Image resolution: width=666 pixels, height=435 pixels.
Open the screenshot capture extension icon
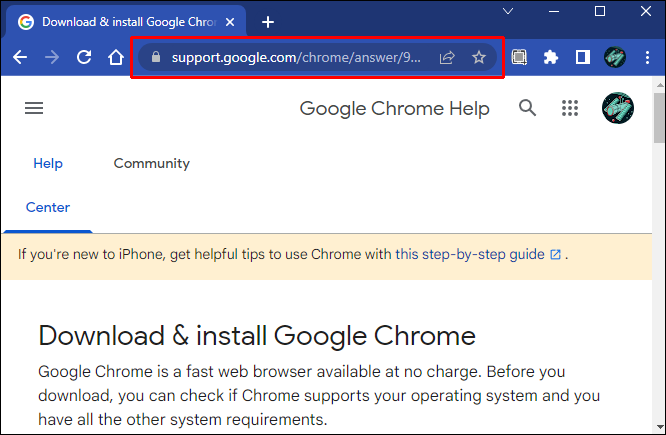(x=519, y=57)
